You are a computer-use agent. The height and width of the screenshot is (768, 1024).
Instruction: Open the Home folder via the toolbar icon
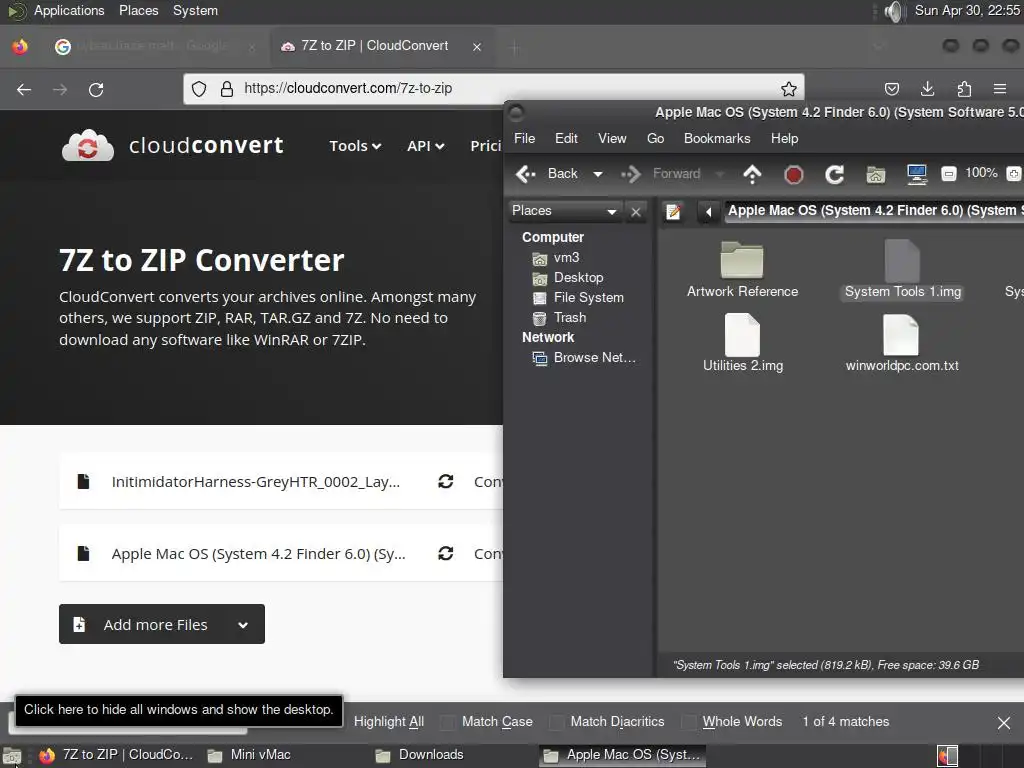(875, 174)
